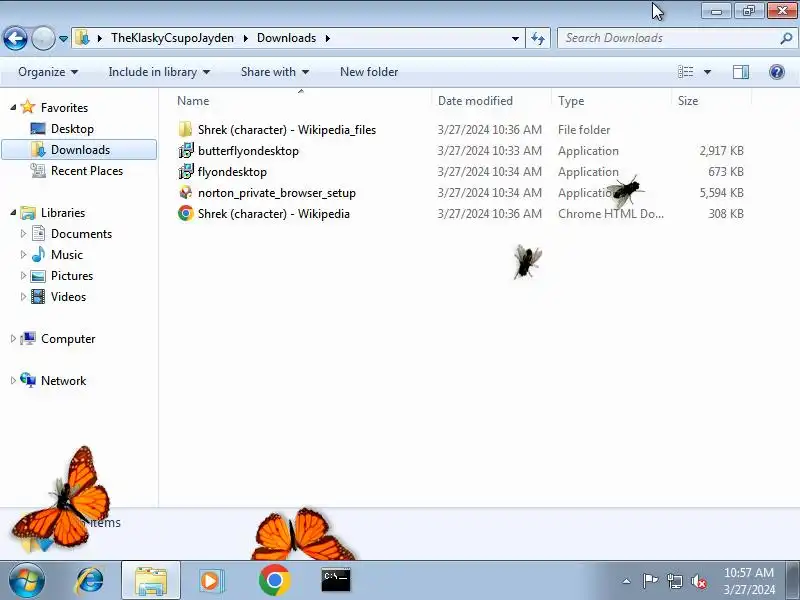Click the taskbar clock 10:57 AM
This screenshot has height=600, width=800.
pyautogui.click(x=748, y=573)
